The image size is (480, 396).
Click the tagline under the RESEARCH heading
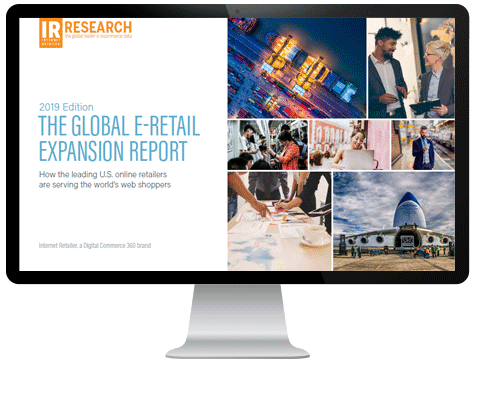[98, 36]
